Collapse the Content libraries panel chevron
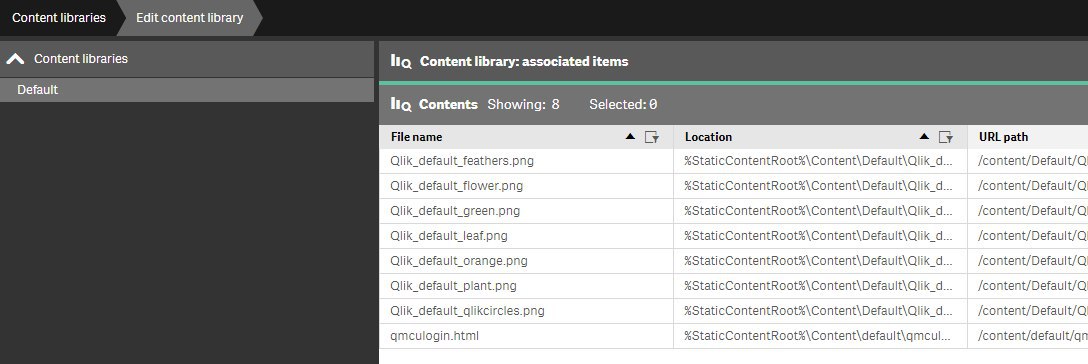Image resolution: width=1088 pixels, height=364 pixels. [15, 59]
